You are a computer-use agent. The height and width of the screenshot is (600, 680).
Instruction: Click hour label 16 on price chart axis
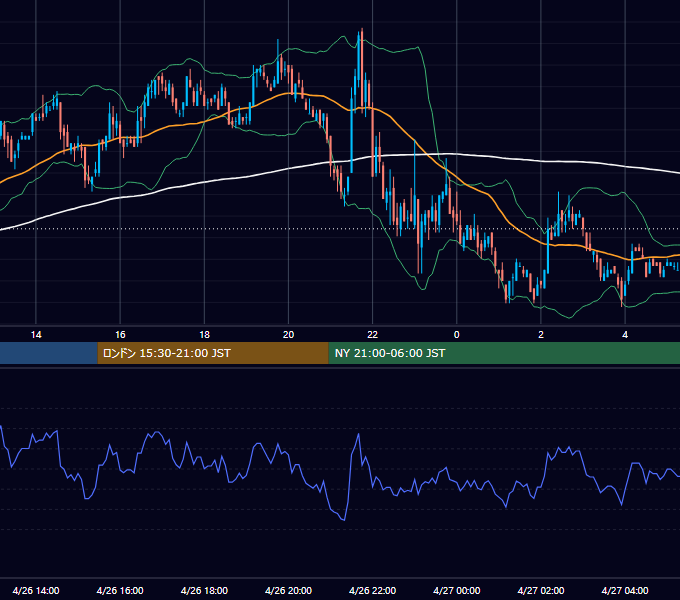(x=120, y=335)
